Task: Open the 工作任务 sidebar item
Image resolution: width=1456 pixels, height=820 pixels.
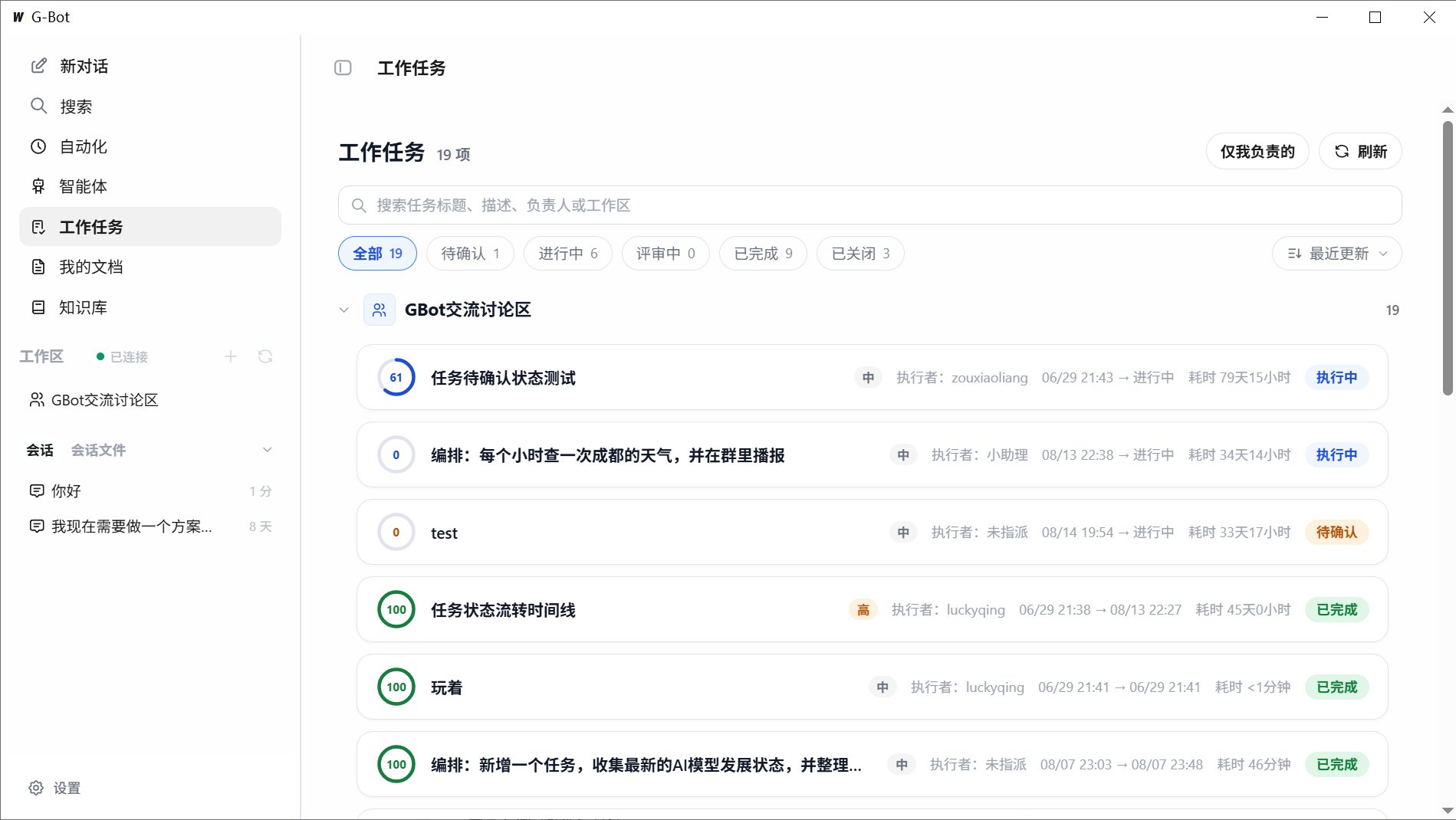Action: (150, 227)
